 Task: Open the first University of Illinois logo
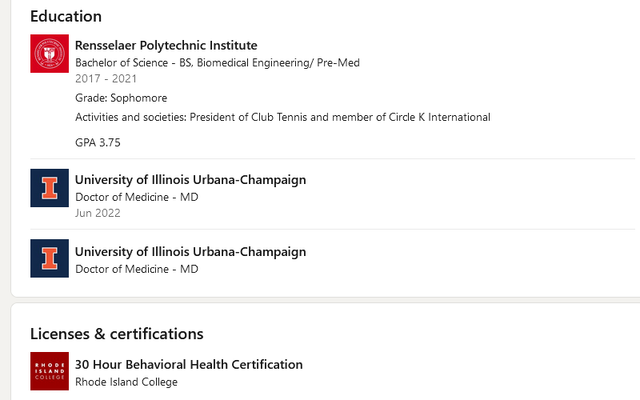[49, 188]
